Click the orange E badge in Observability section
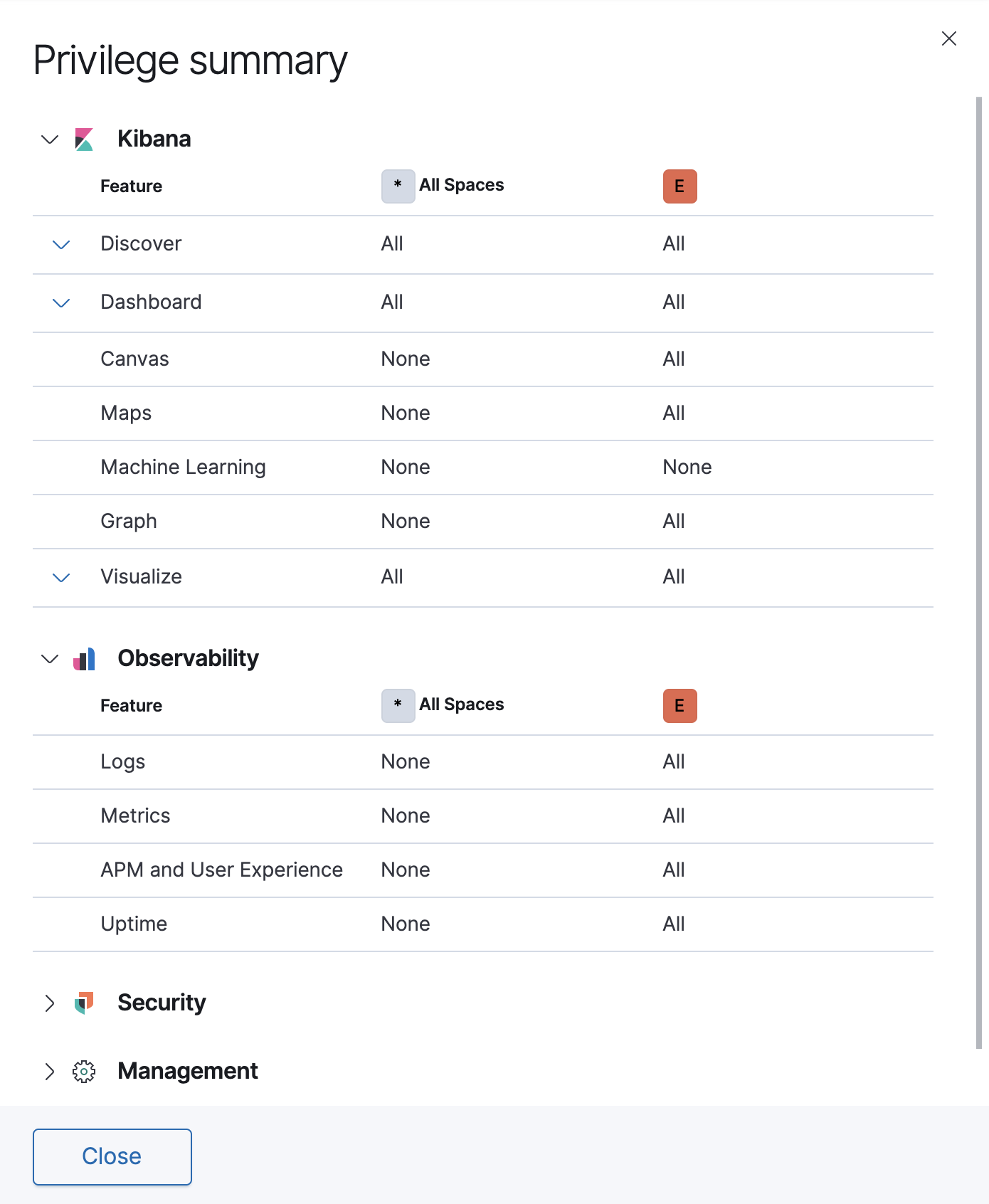 pos(679,706)
